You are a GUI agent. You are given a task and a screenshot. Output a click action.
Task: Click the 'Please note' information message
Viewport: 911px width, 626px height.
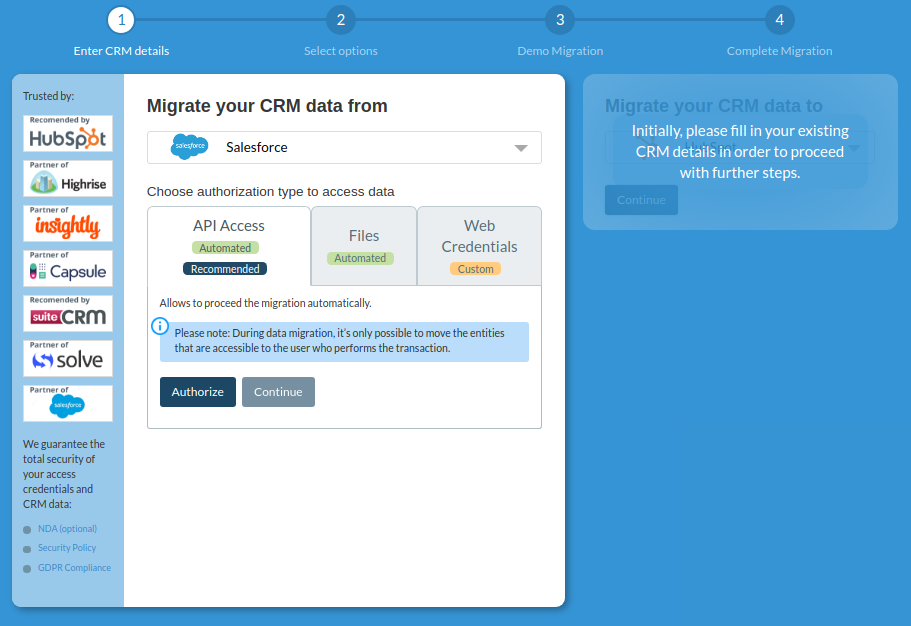(345, 342)
